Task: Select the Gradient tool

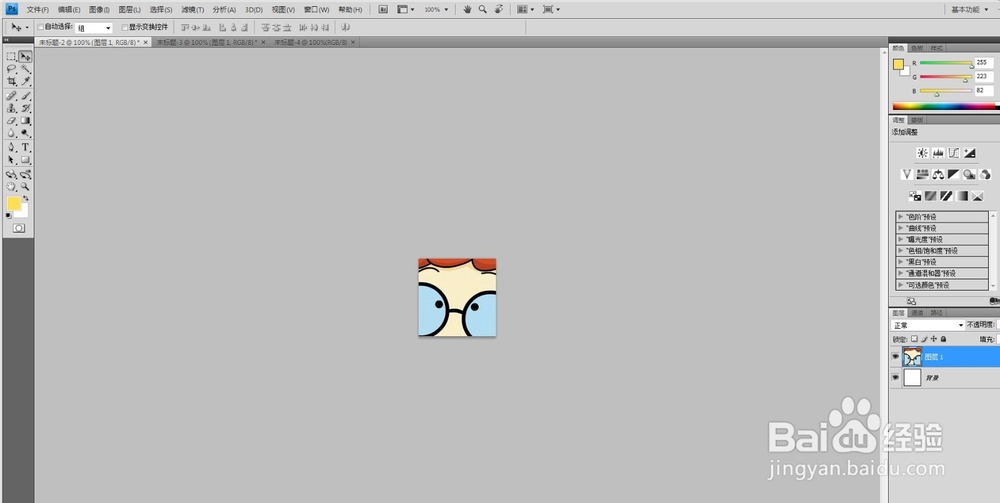Action: 25,120
